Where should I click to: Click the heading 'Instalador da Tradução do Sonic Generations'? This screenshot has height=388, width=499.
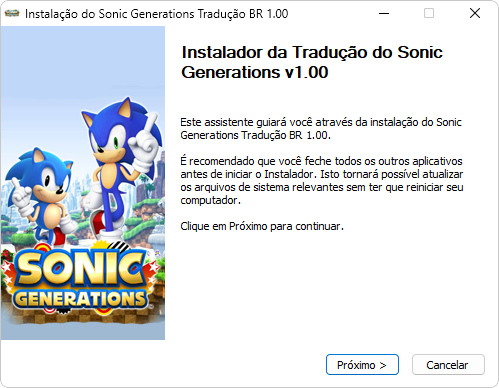(312, 62)
